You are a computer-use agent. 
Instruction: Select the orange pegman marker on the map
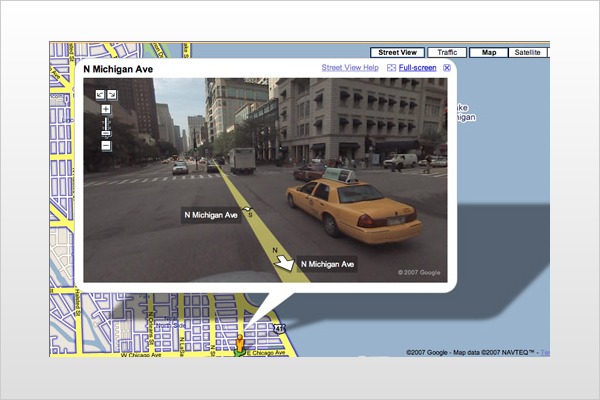point(240,344)
